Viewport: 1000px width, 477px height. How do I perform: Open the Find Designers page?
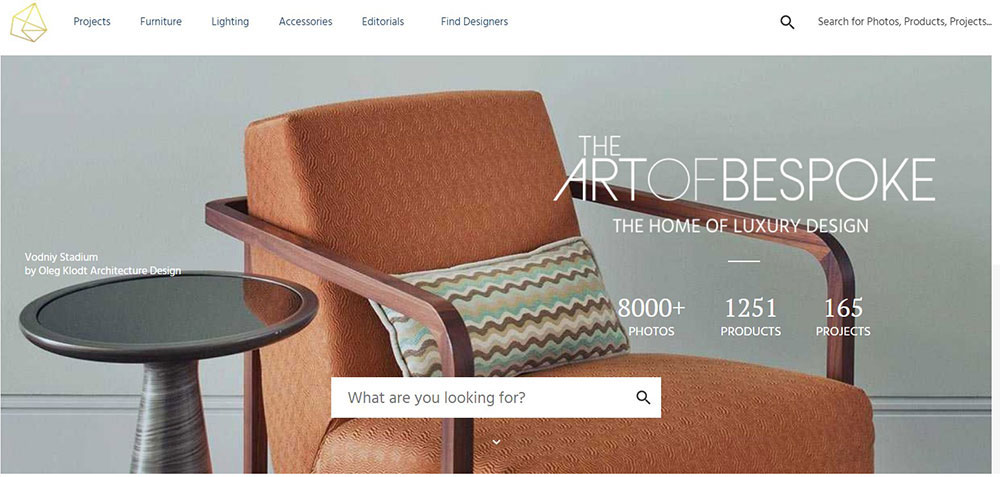tap(474, 22)
